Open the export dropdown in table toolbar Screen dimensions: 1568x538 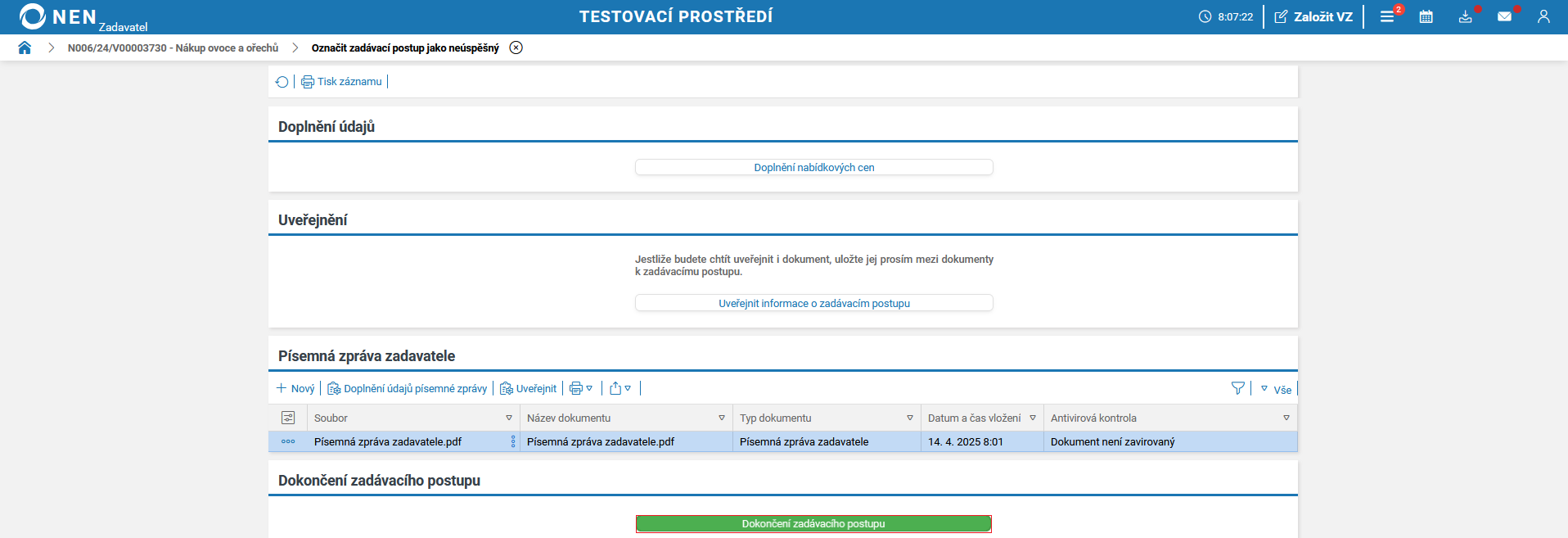click(620, 388)
